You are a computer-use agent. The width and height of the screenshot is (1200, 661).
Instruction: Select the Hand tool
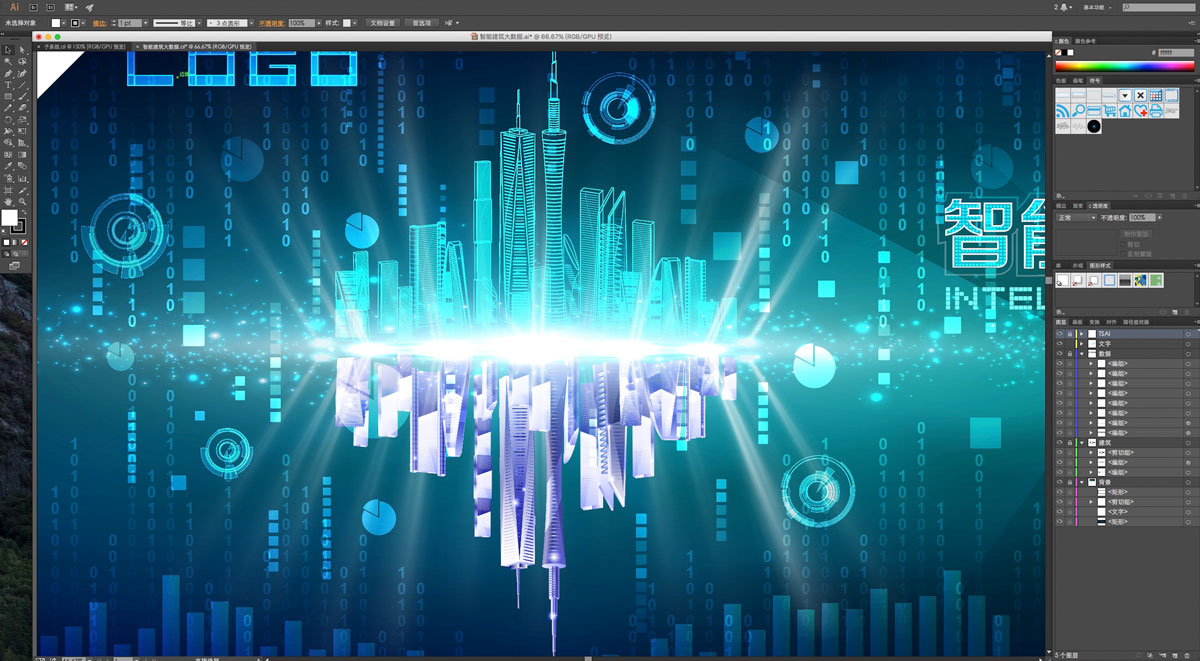coord(8,202)
